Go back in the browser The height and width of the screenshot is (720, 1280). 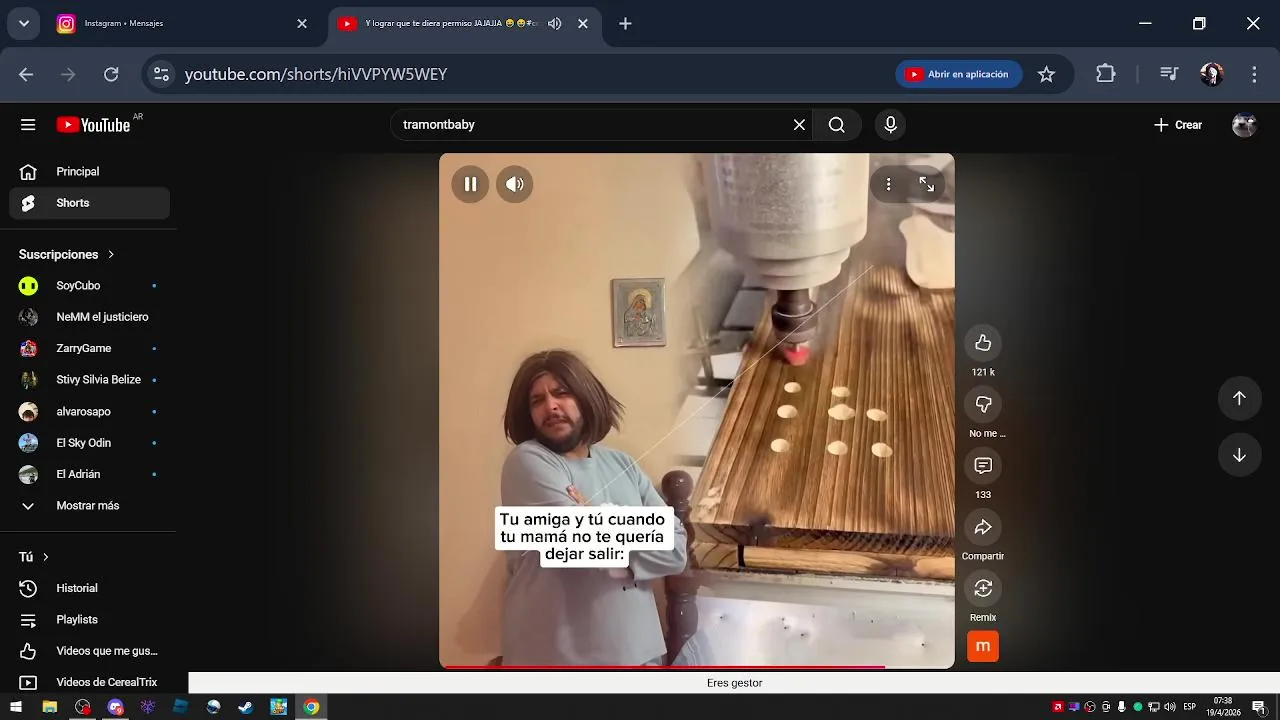click(26, 74)
